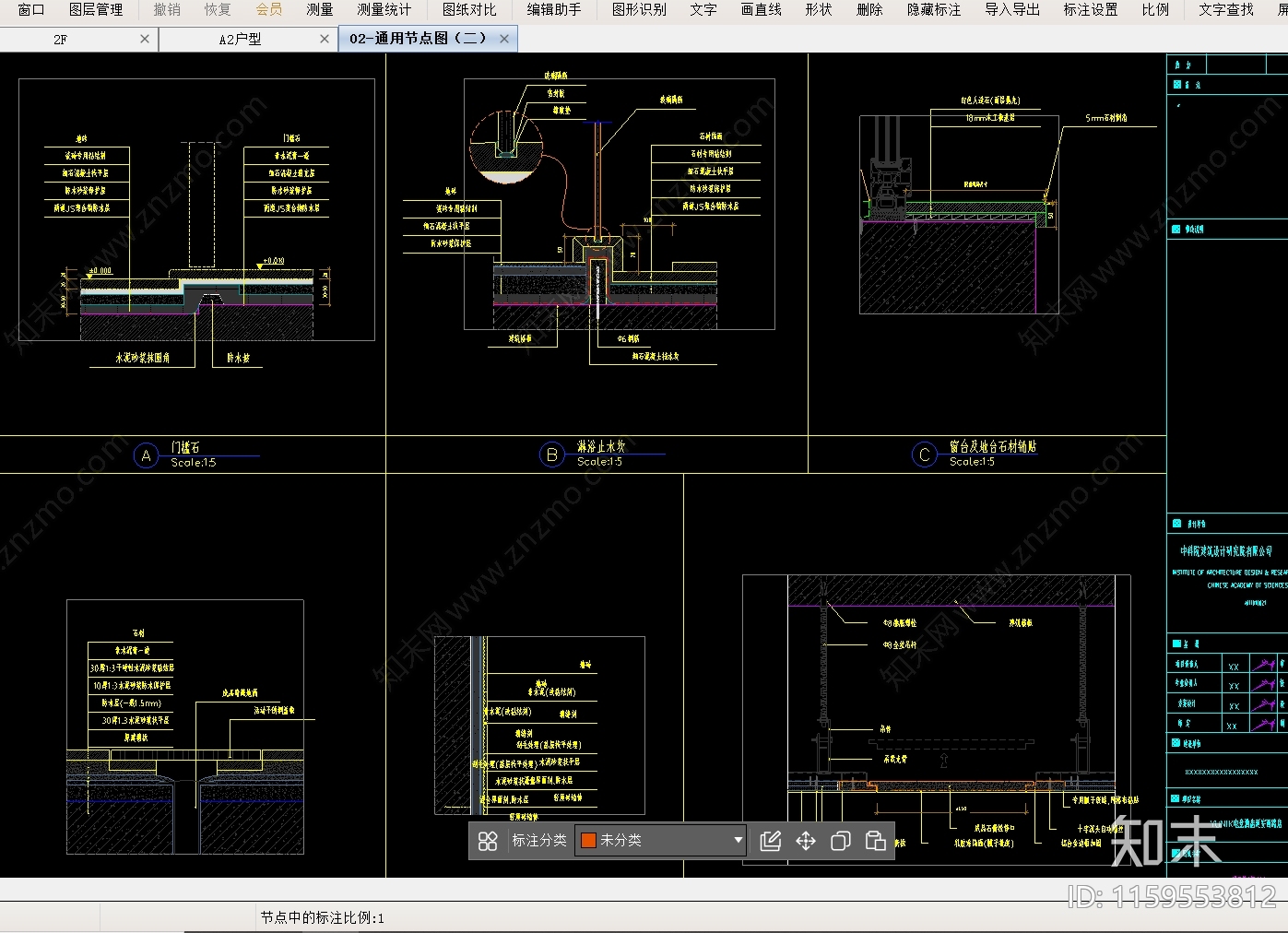This screenshot has width=1288, height=933.
Task: Open 文字查找 text search
Action: (1226, 9)
